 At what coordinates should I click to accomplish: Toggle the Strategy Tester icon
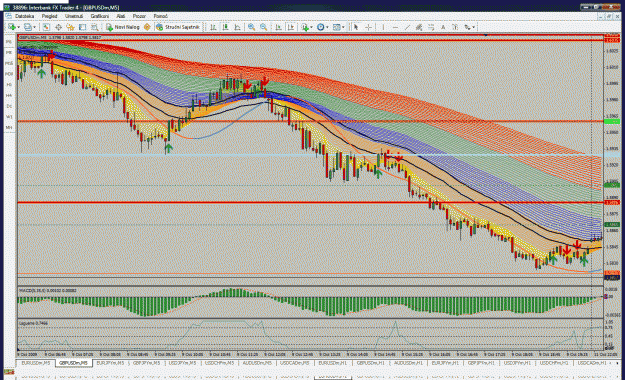94,27
